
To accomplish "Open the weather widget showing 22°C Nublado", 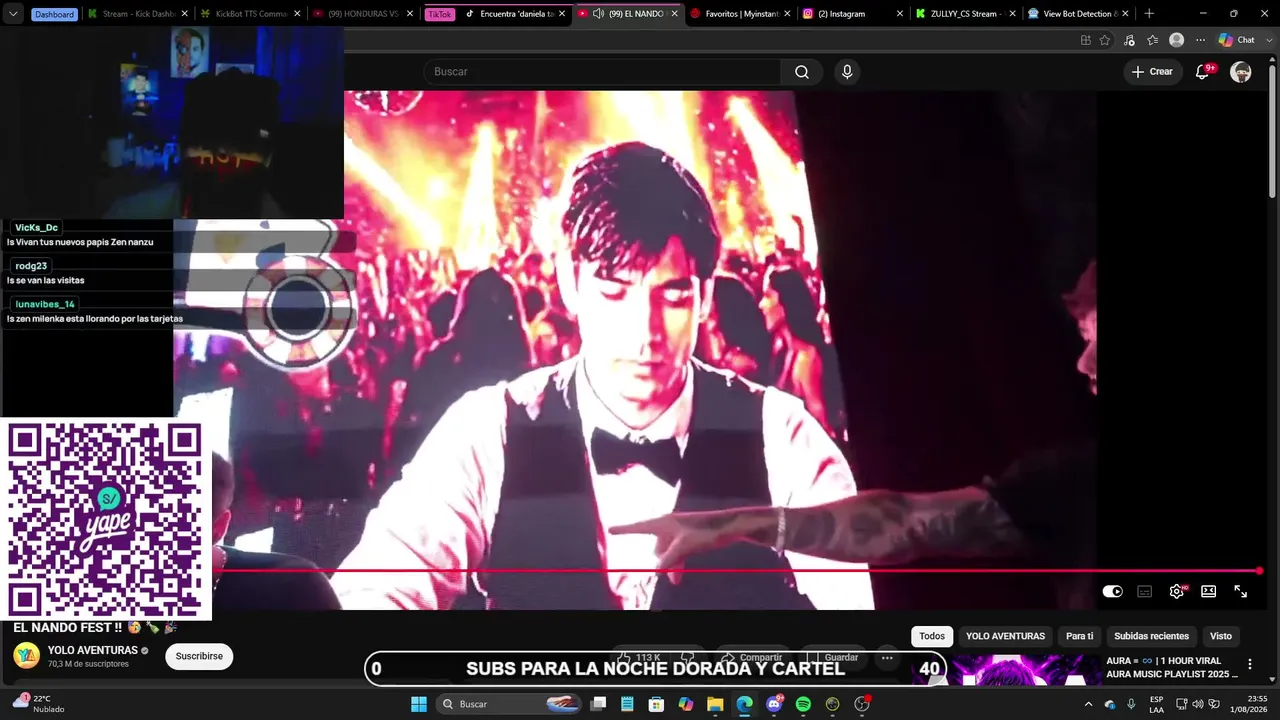I will click(x=38, y=704).
